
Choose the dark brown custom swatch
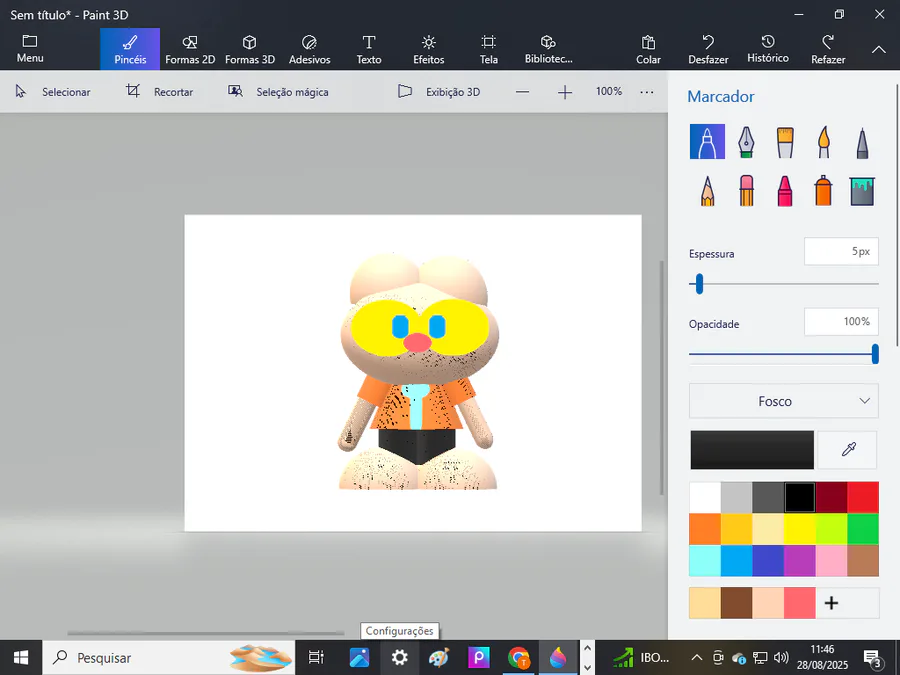[736, 603]
